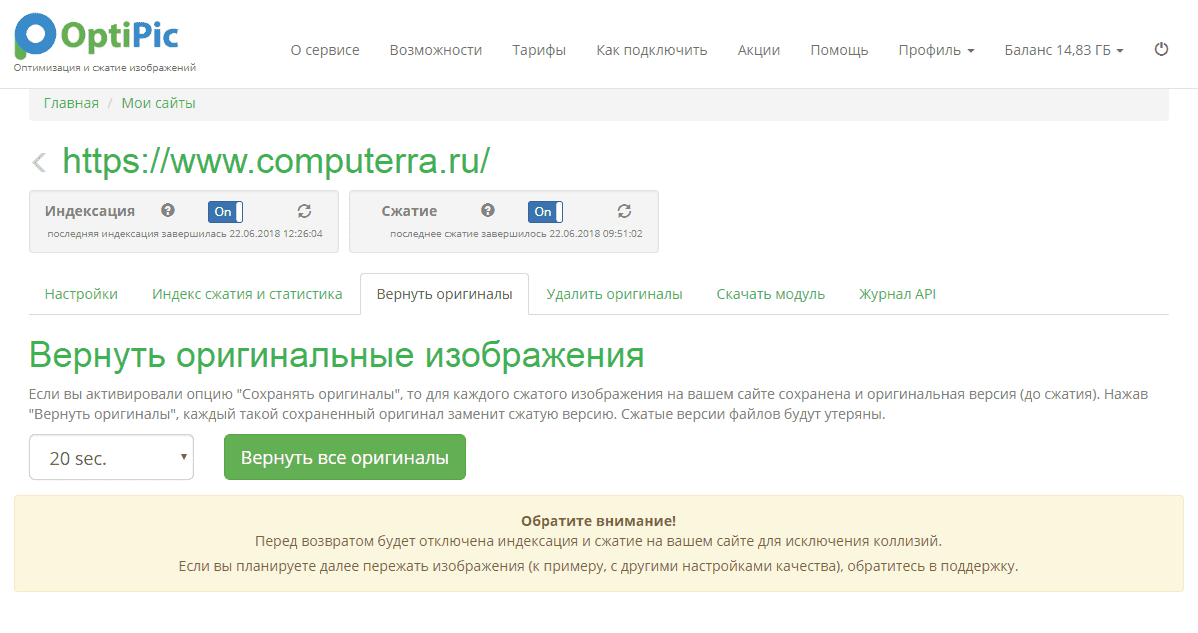Open the Тарифы menu item
The width and height of the screenshot is (1198, 633).
pyautogui.click(x=539, y=50)
